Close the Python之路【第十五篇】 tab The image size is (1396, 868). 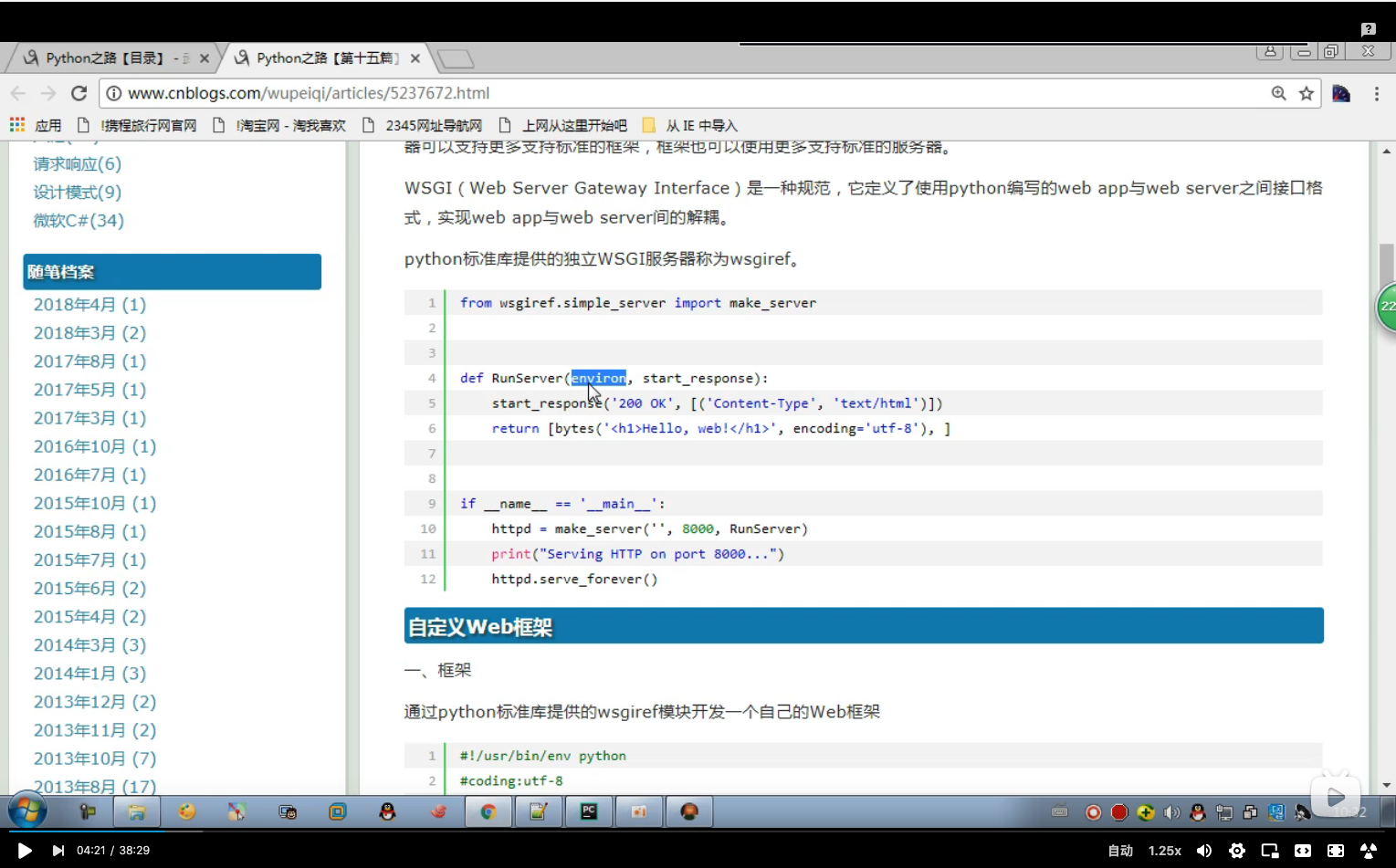[x=415, y=58]
